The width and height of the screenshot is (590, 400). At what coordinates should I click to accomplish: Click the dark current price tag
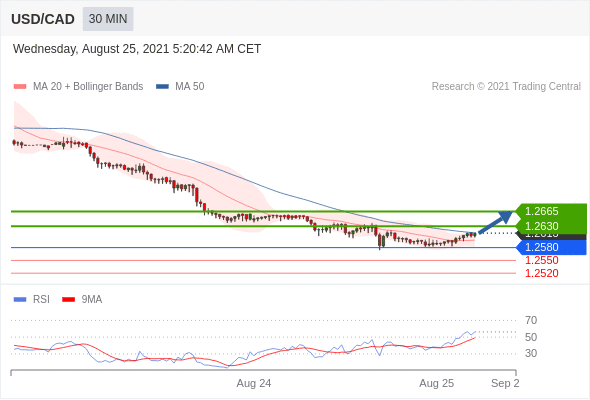click(552, 236)
